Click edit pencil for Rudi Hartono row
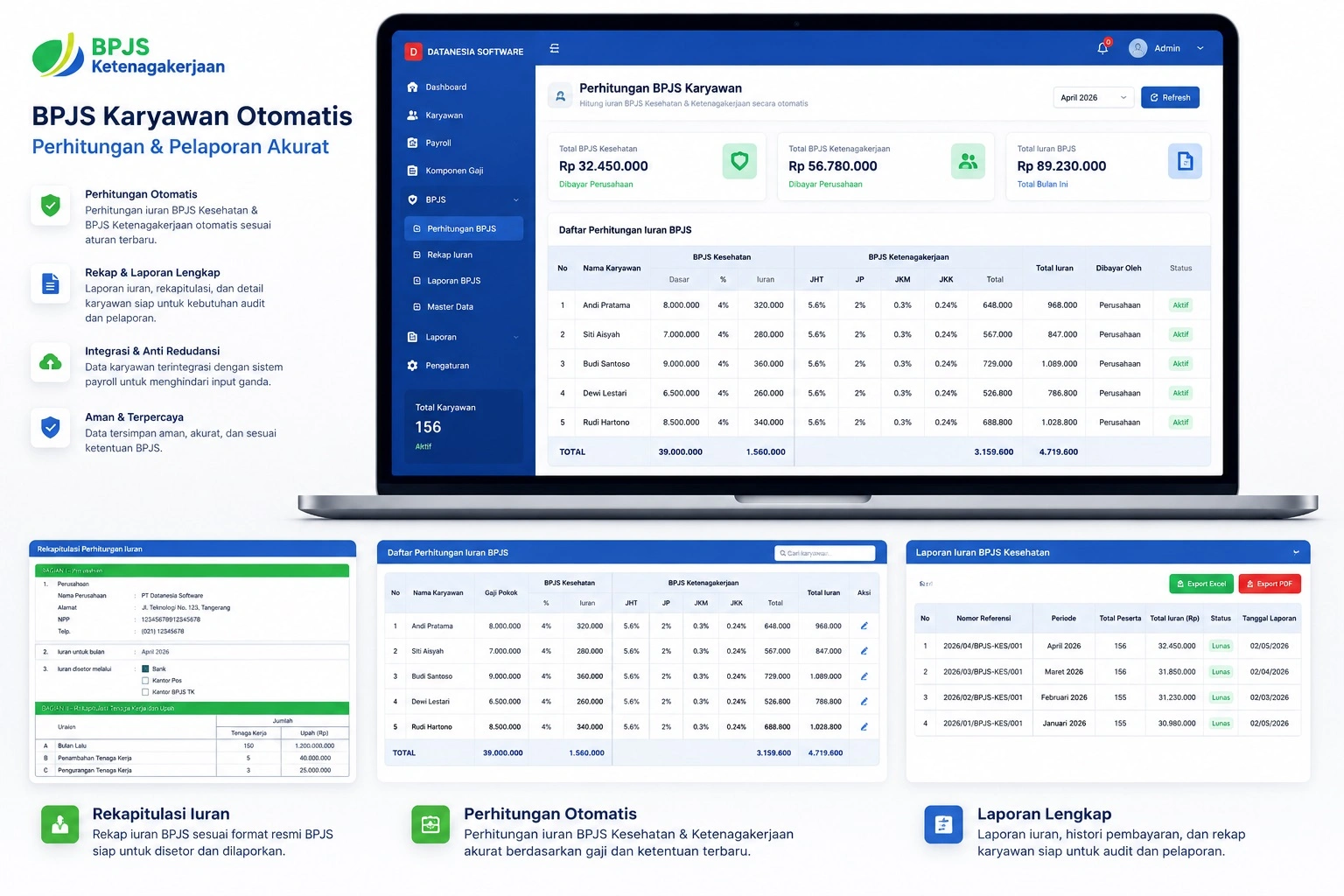 point(864,727)
